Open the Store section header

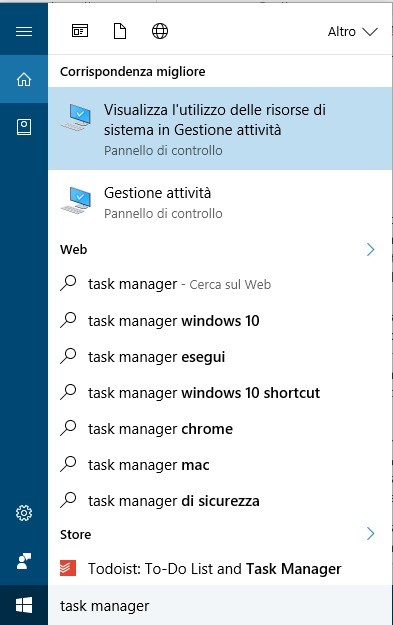(76, 534)
